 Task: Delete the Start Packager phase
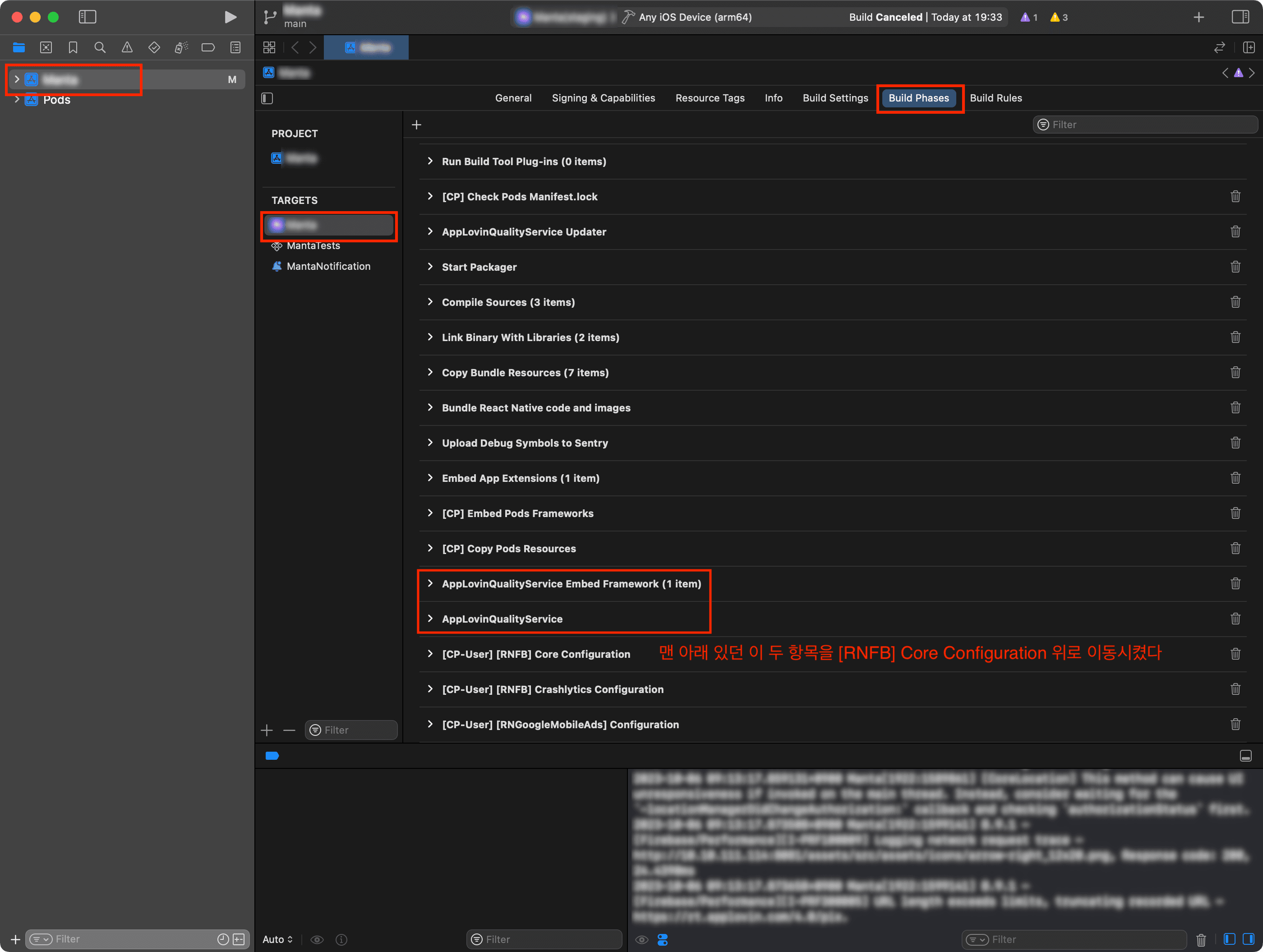[1235, 267]
